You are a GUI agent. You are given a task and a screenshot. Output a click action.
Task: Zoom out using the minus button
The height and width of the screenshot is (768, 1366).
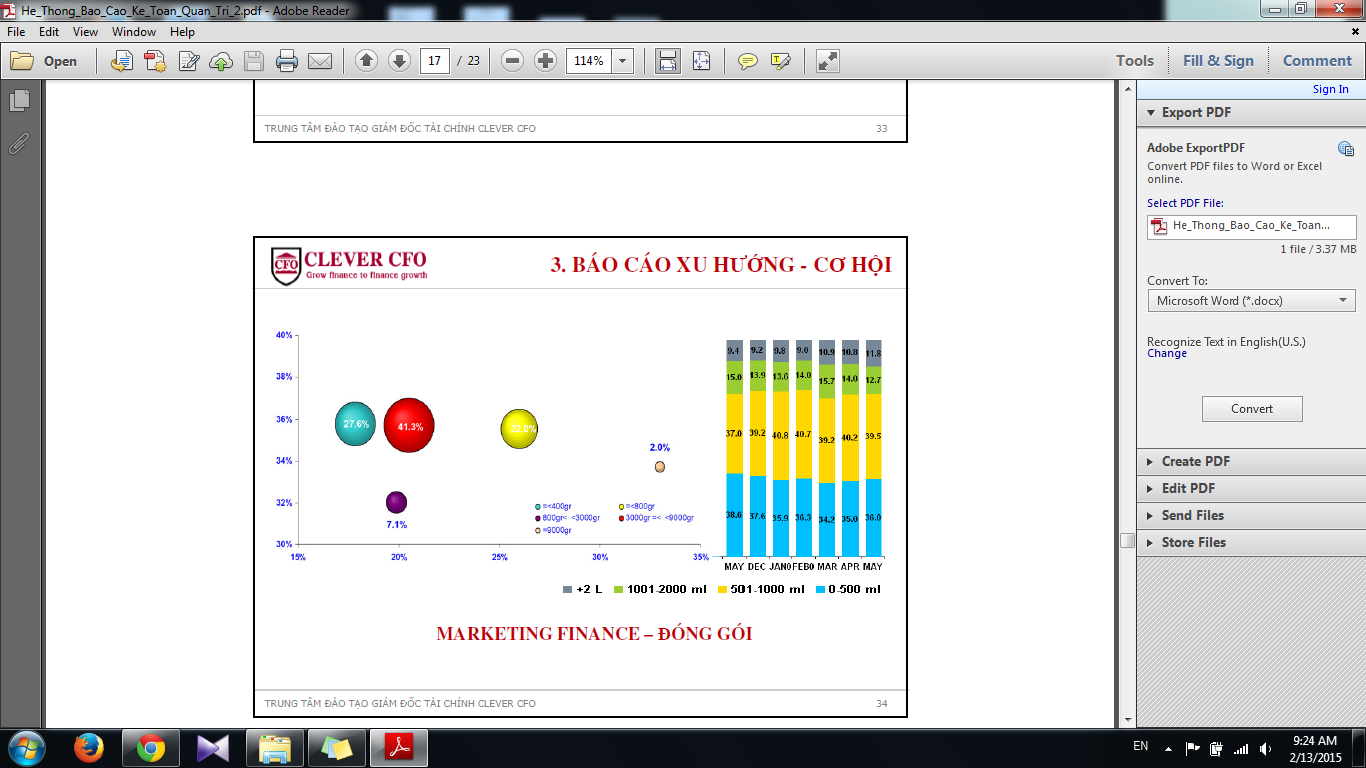(x=512, y=61)
